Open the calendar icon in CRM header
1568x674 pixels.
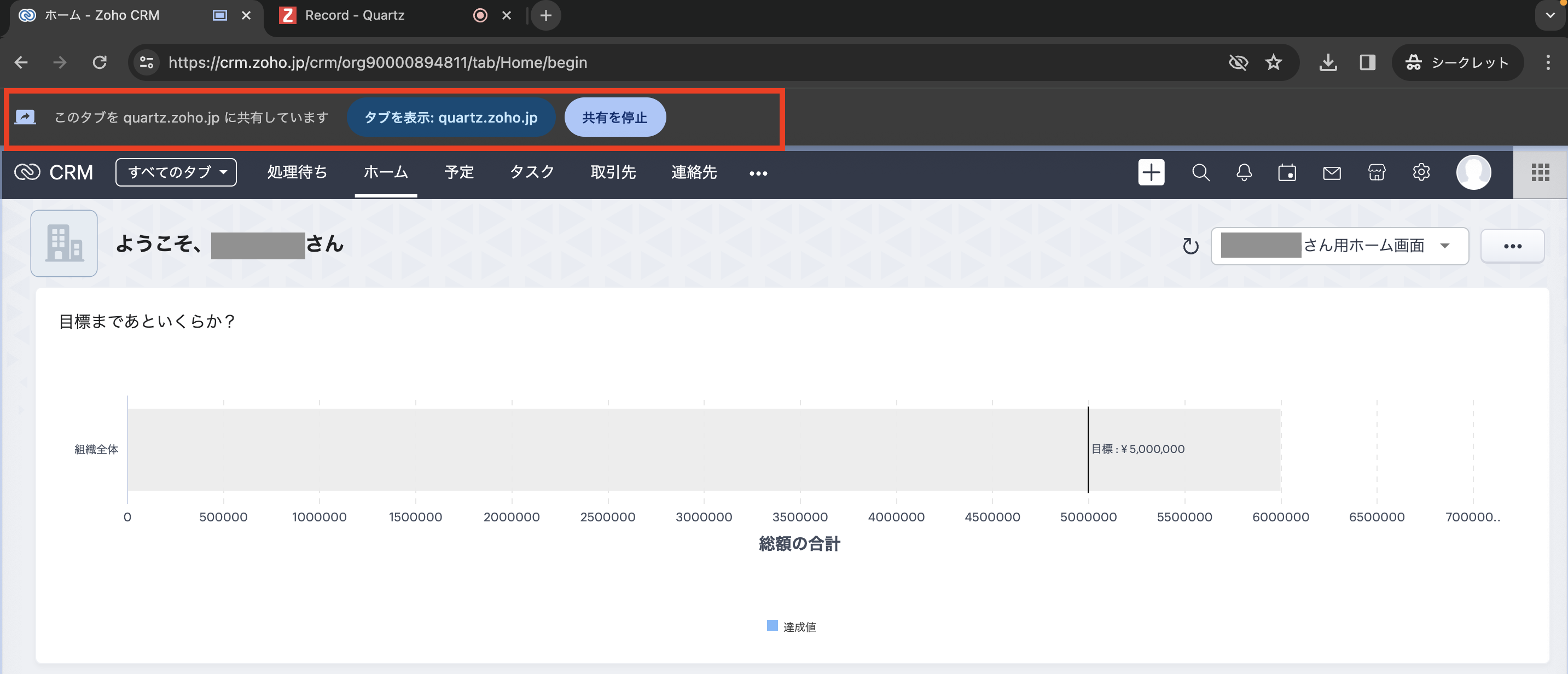[x=1287, y=173]
